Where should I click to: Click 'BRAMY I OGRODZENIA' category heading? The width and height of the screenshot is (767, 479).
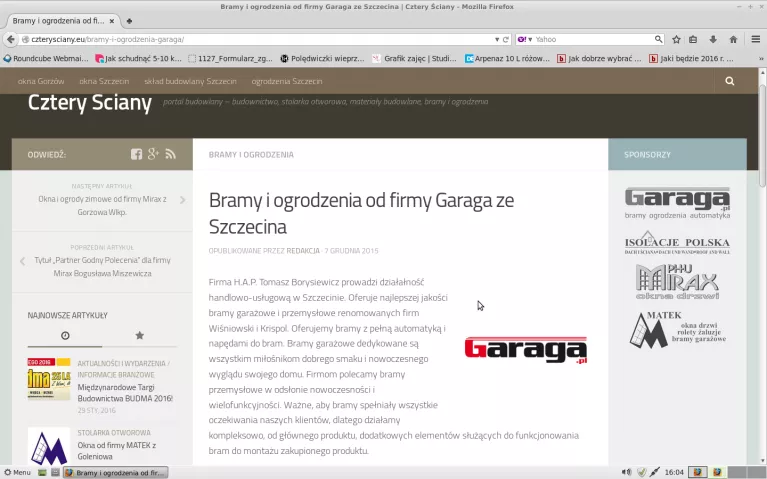click(x=251, y=155)
